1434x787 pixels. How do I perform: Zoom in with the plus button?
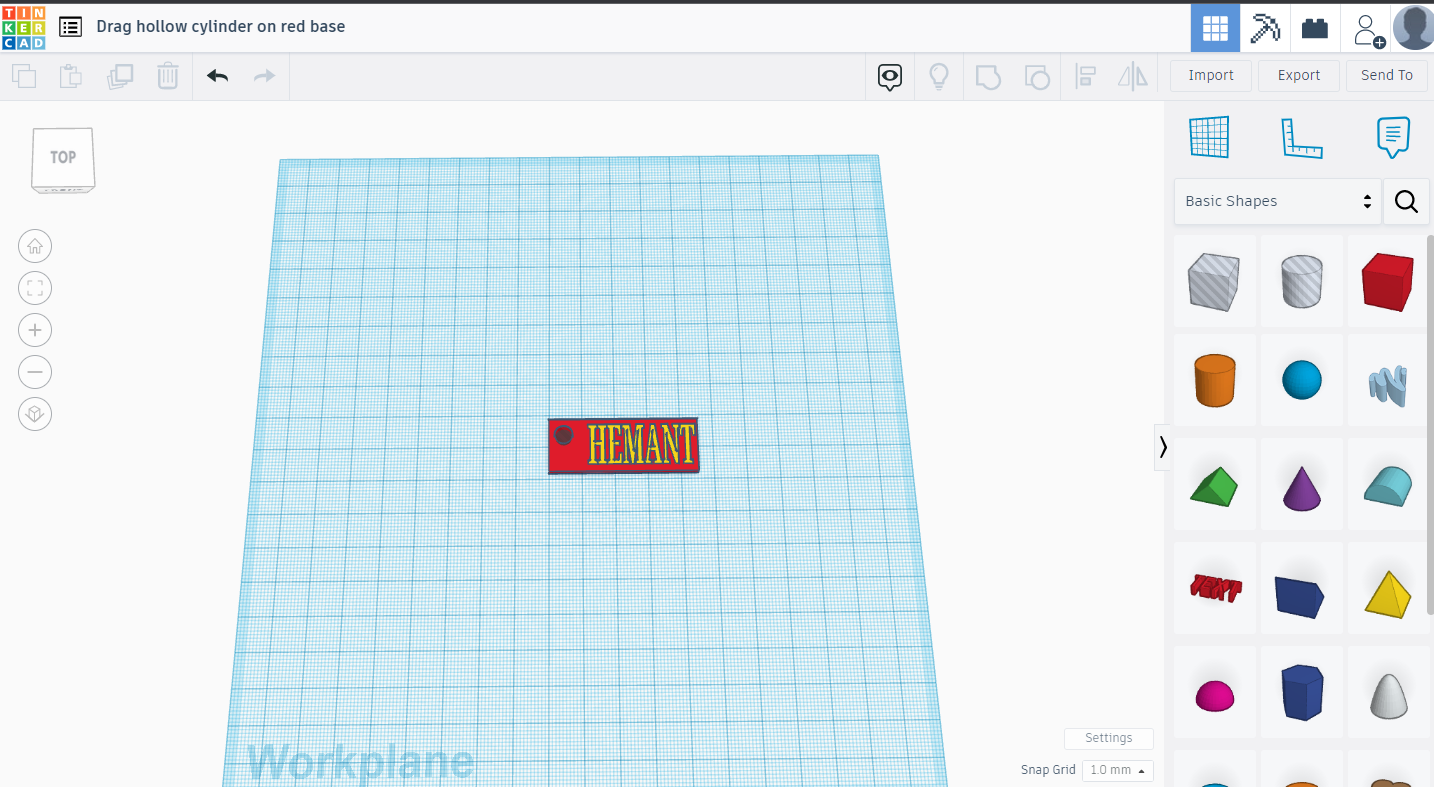[35, 330]
